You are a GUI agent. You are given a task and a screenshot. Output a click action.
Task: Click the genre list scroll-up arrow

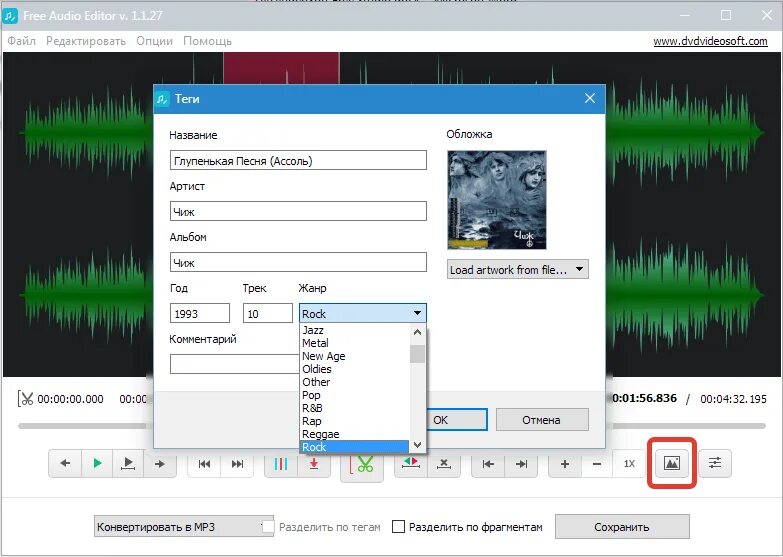(417, 332)
